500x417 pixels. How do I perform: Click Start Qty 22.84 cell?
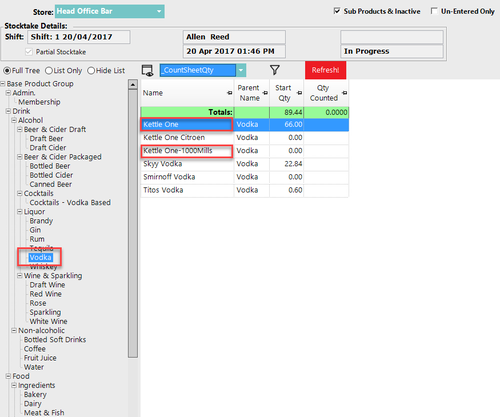click(287, 164)
